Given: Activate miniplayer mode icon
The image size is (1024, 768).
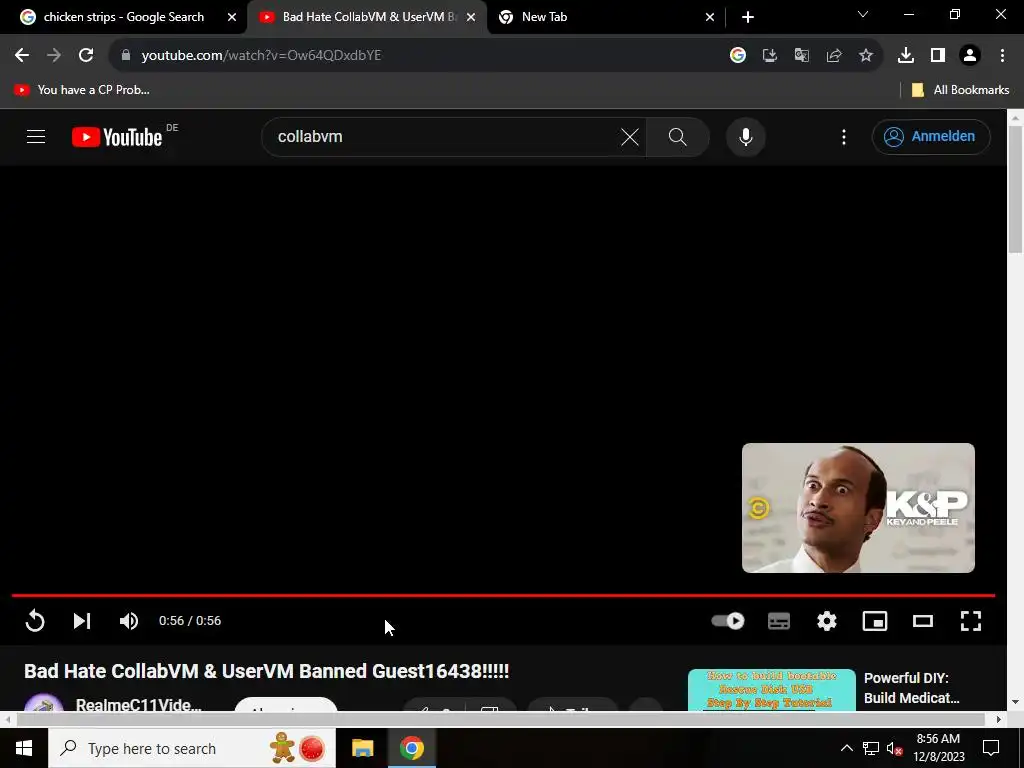Looking at the screenshot, I should point(874,621).
